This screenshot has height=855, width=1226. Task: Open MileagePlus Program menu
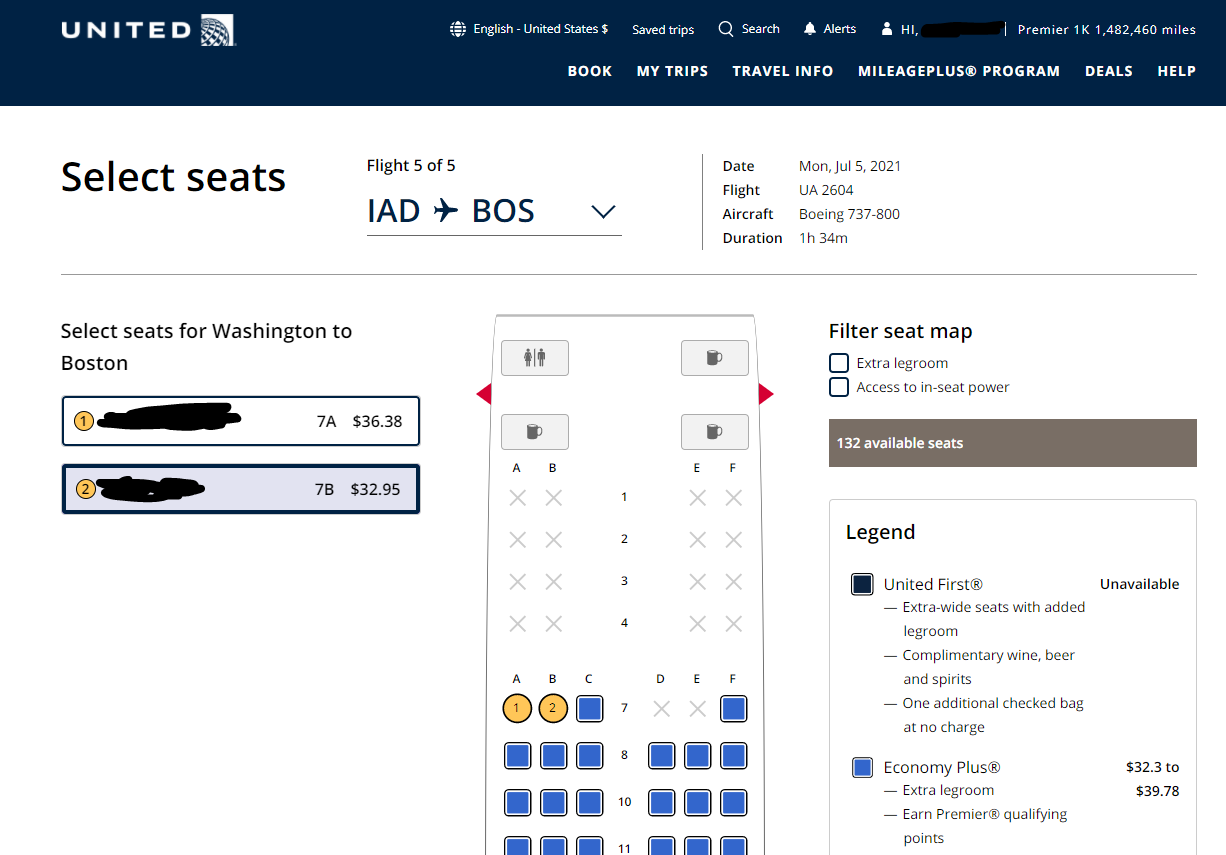959,71
